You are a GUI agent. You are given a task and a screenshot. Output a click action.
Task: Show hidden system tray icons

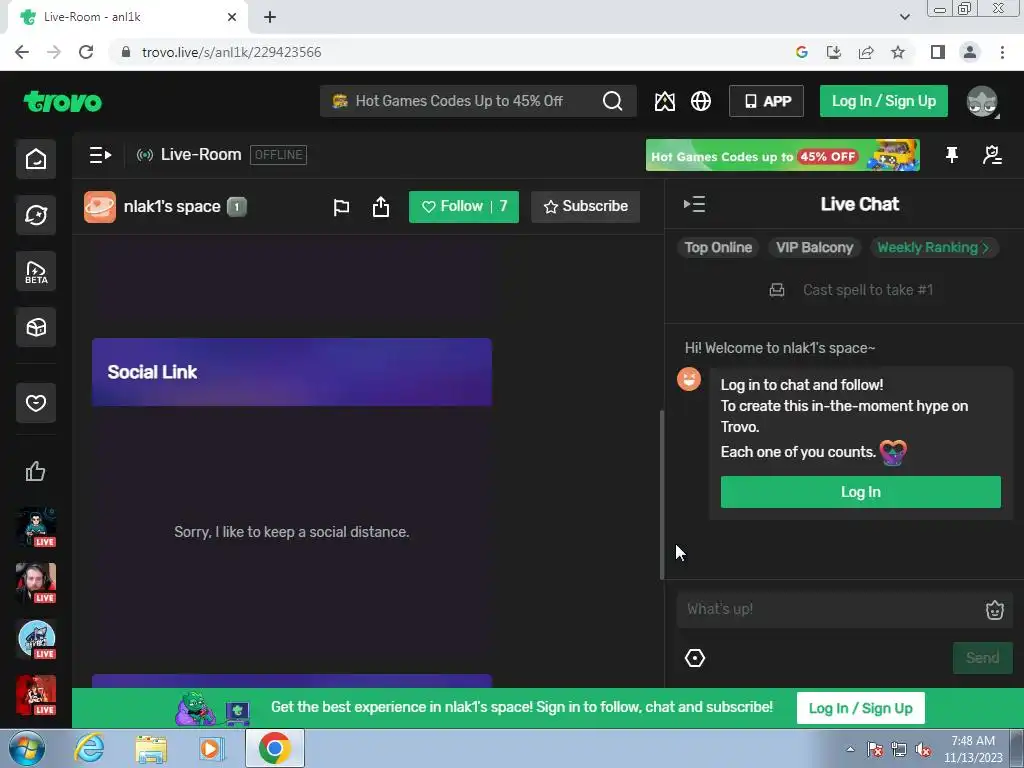pyautogui.click(x=850, y=749)
